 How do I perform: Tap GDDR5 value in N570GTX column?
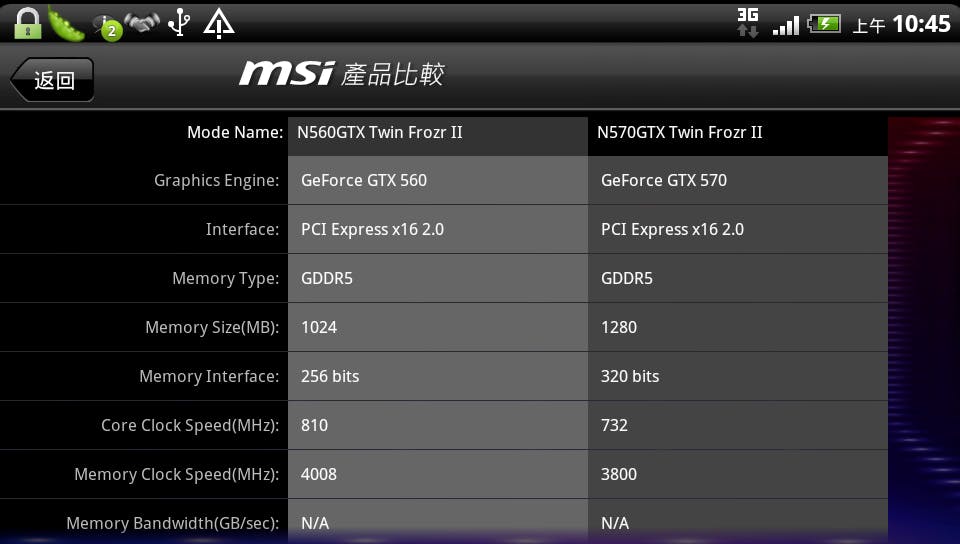coord(738,278)
